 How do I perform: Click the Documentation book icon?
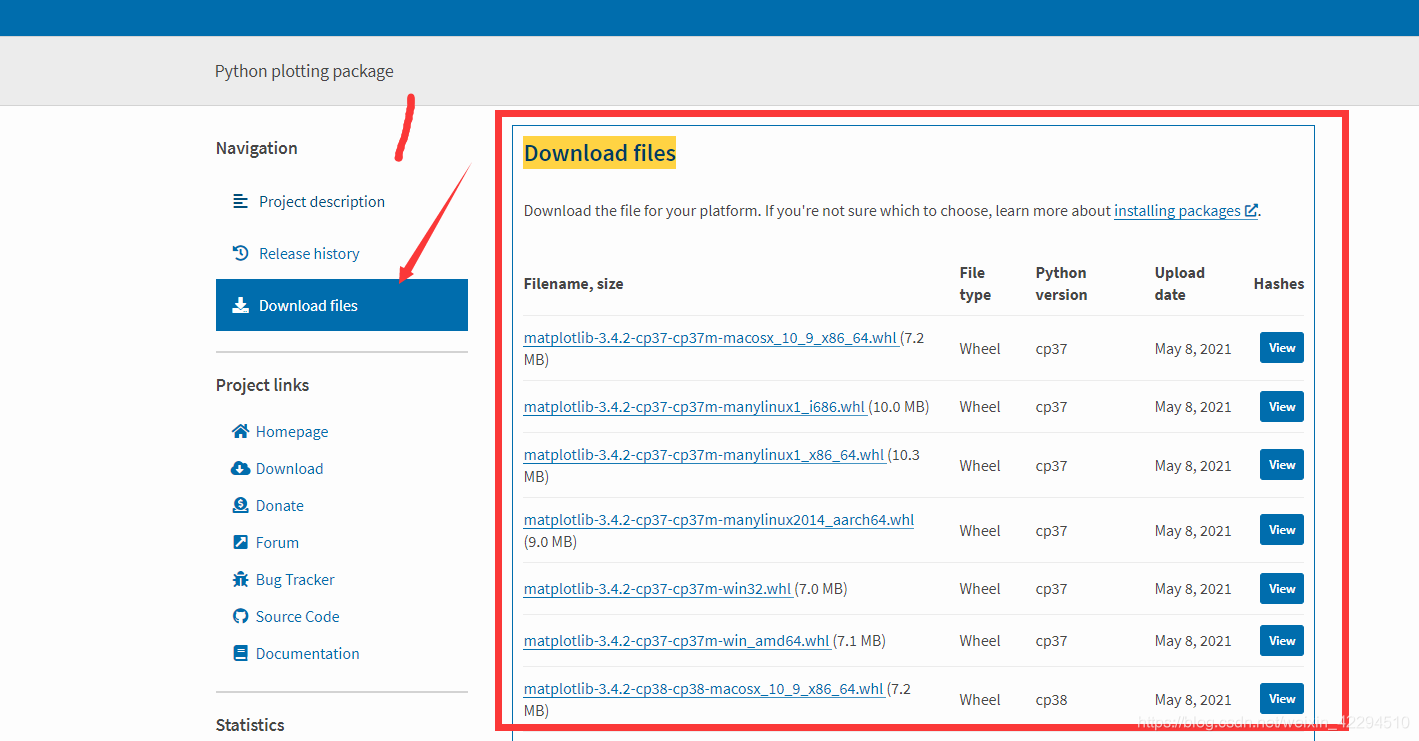tap(240, 653)
